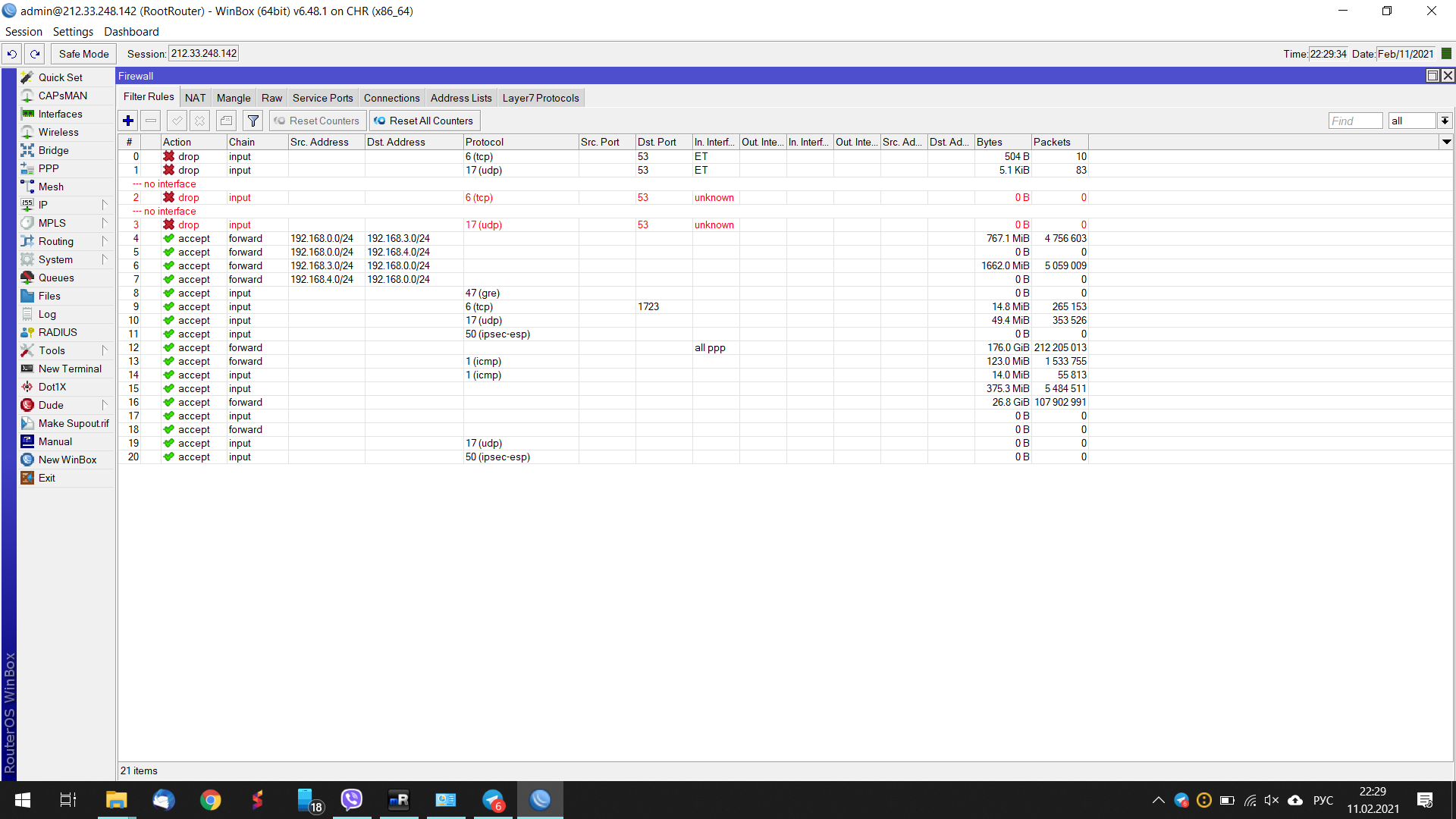Open Files in sidebar
The width and height of the screenshot is (1456, 819).
(49, 296)
